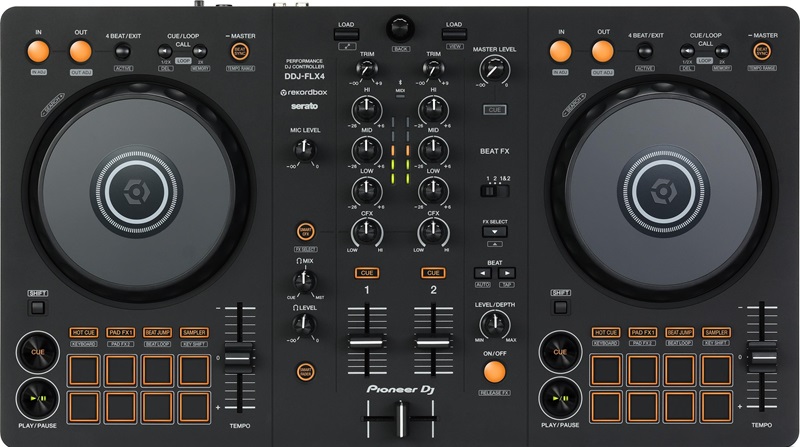Select right deck PAD FX1 pad mode
This screenshot has height=447, width=800.
coord(643,332)
